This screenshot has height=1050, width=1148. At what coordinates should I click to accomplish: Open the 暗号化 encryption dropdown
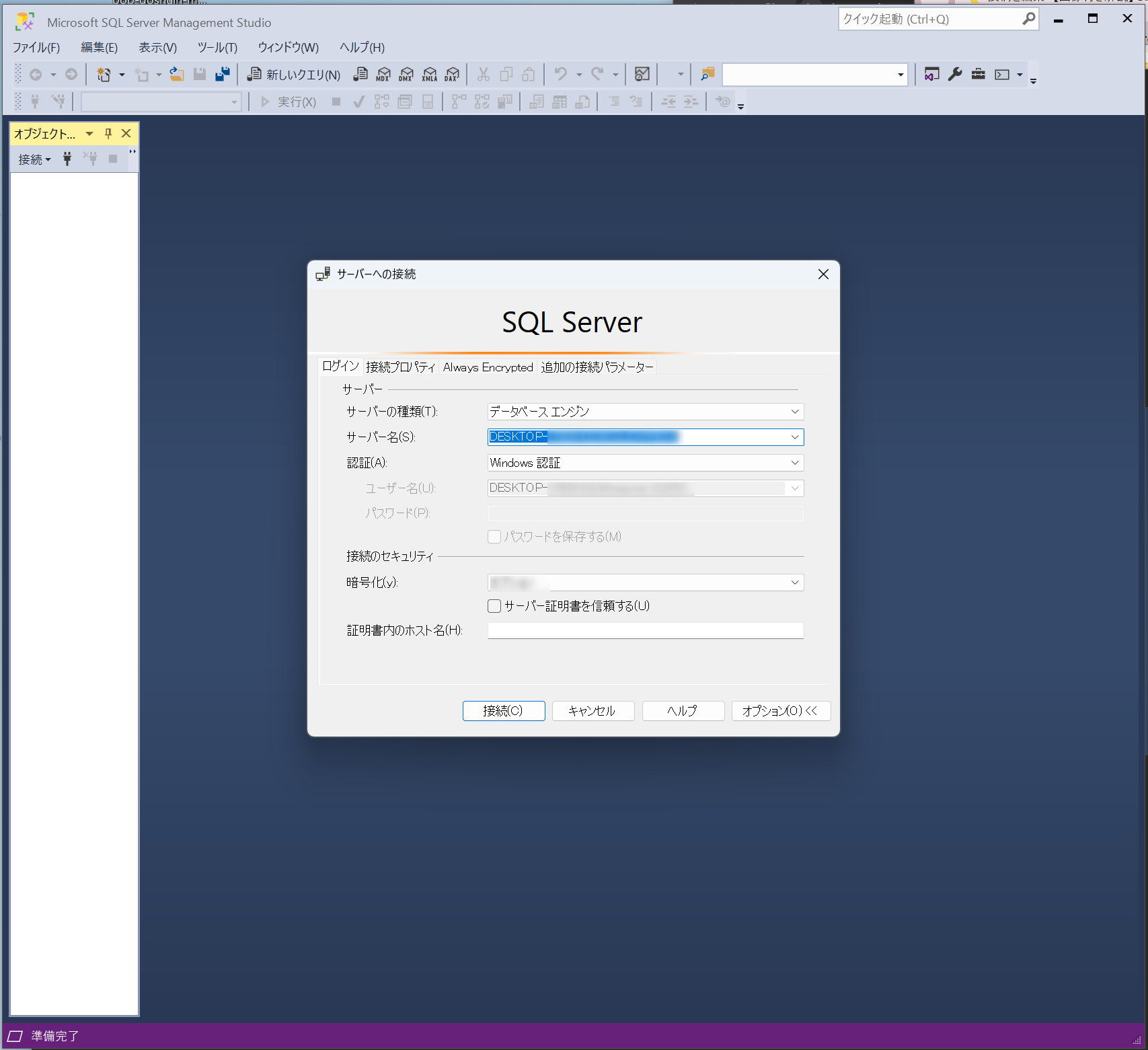795,583
